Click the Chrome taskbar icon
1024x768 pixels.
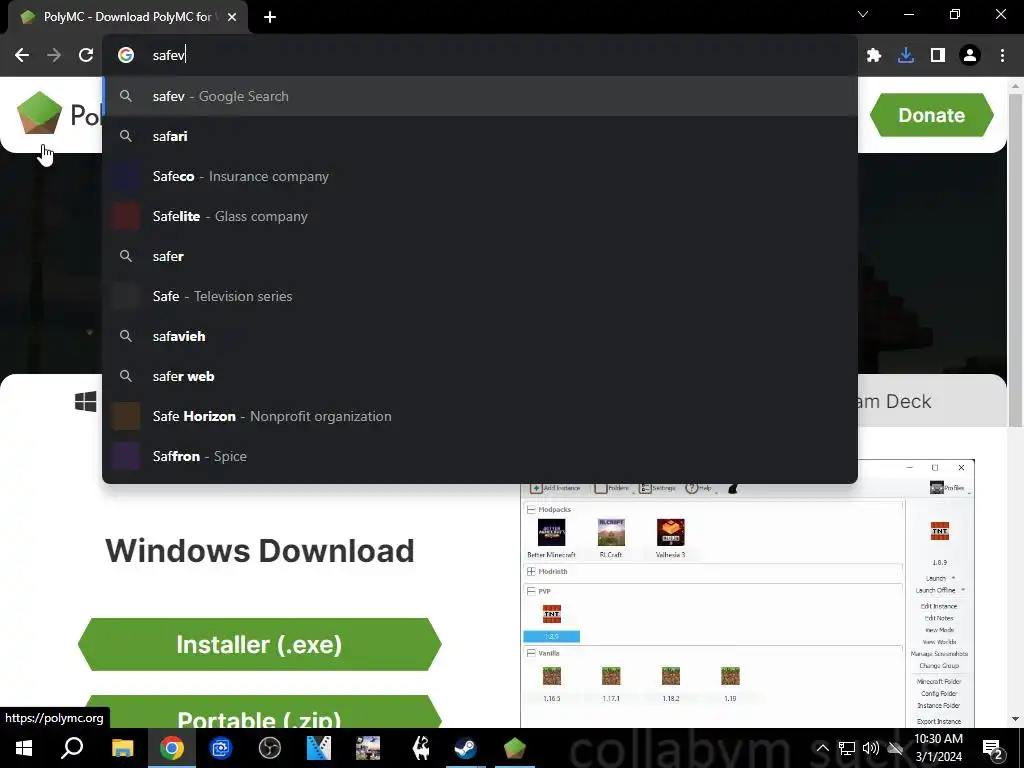(x=172, y=748)
